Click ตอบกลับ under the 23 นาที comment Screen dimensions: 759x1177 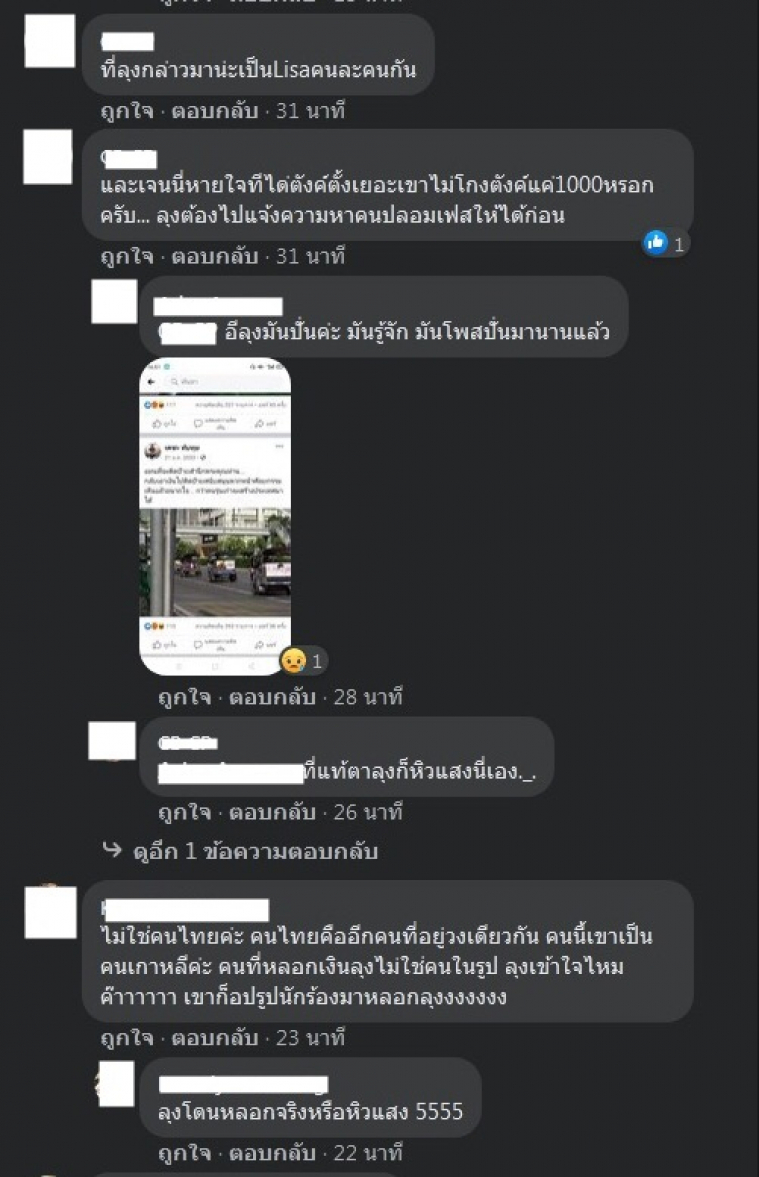(x=215, y=1038)
